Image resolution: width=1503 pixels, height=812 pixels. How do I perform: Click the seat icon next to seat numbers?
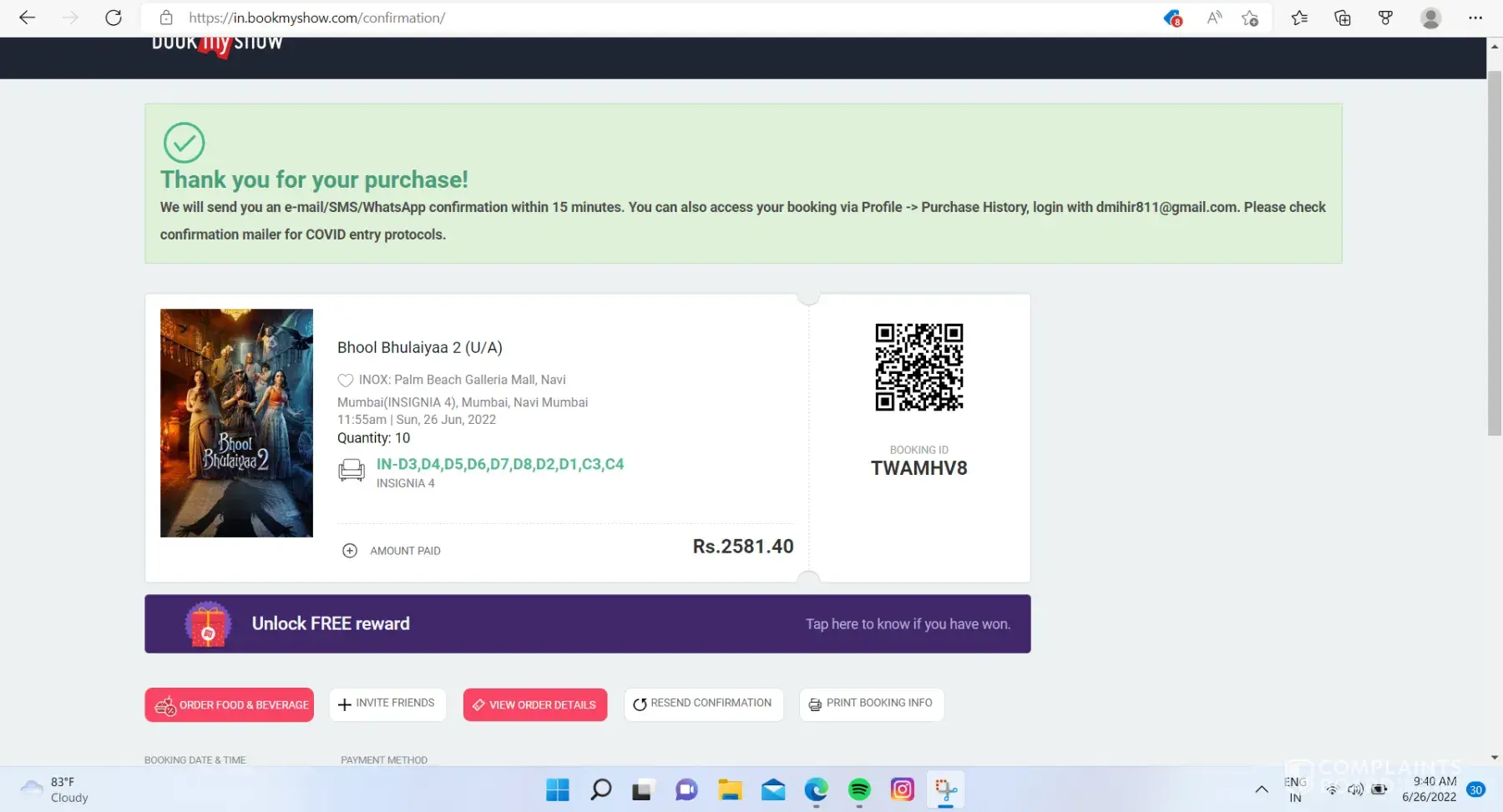pos(352,471)
